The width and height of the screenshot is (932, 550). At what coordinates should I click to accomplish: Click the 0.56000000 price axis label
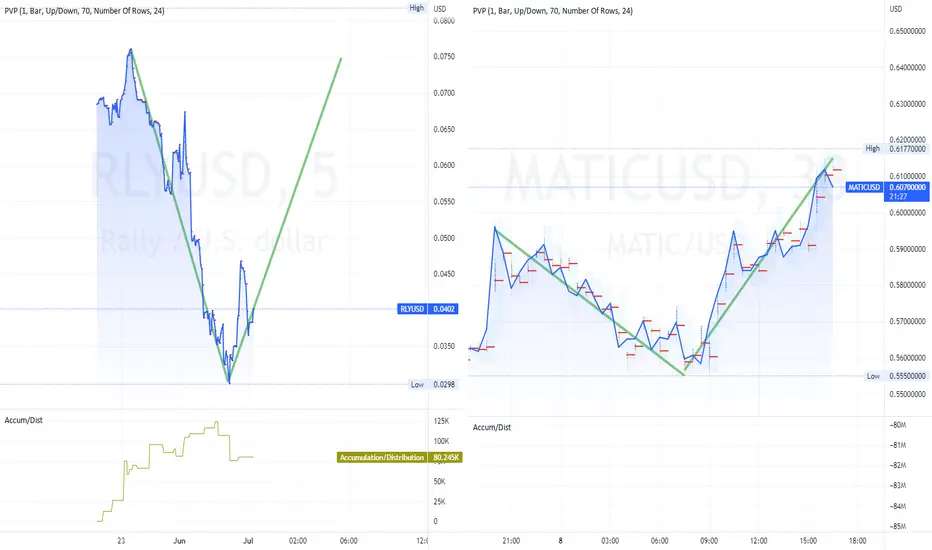point(908,357)
